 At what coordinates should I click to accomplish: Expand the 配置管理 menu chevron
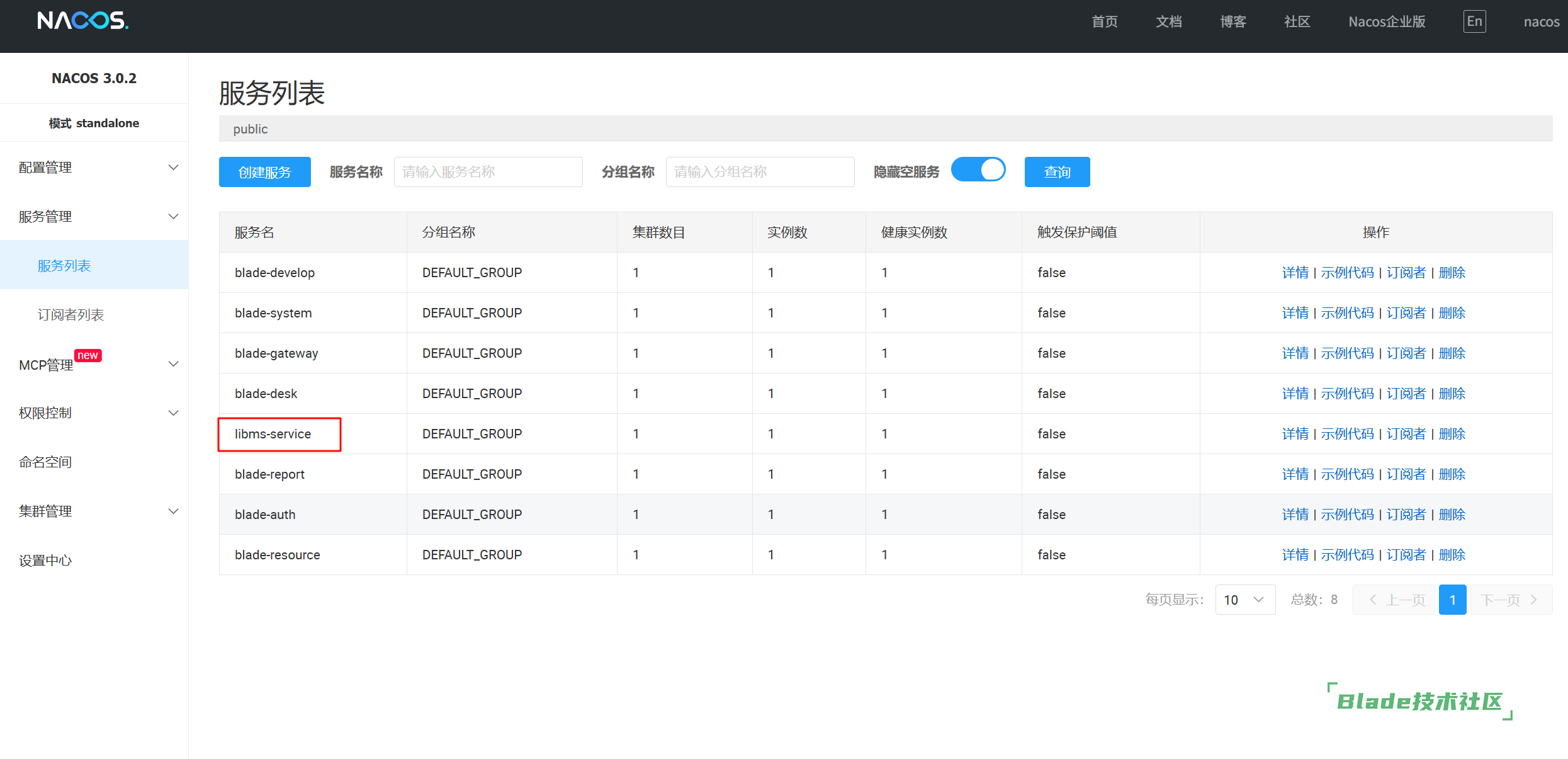click(173, 168)
